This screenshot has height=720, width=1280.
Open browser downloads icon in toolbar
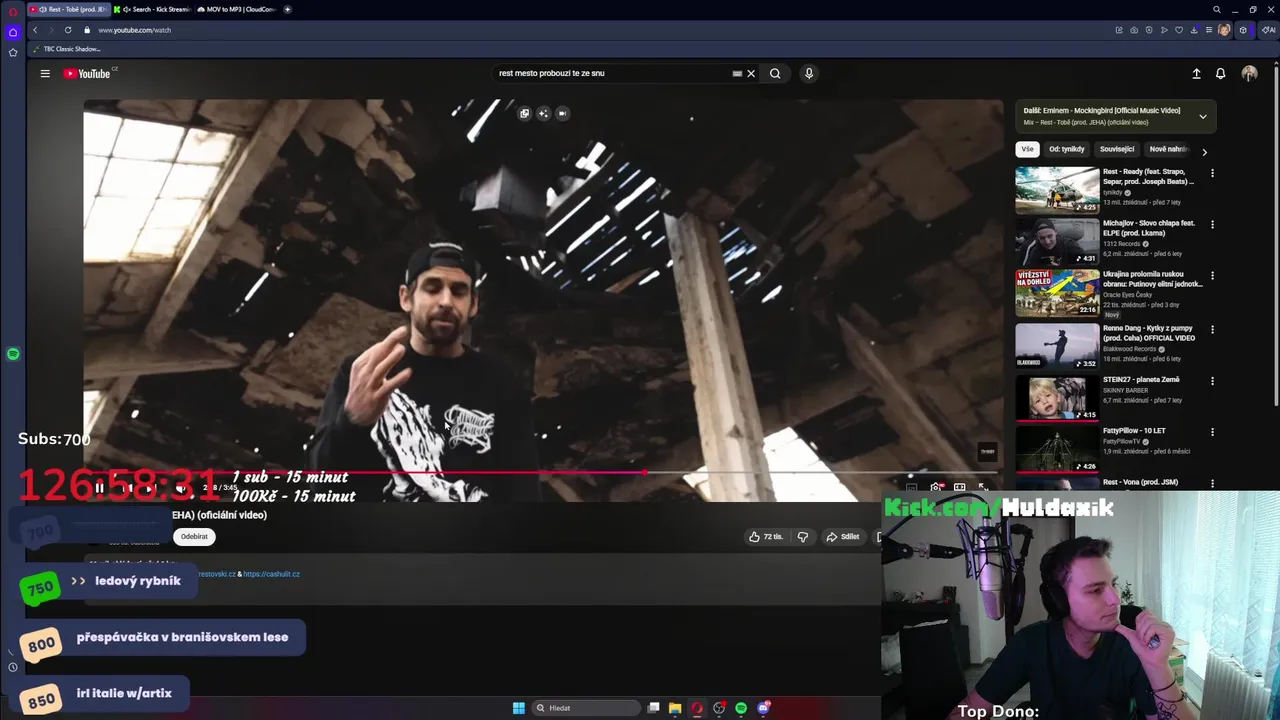[1194, 30]
